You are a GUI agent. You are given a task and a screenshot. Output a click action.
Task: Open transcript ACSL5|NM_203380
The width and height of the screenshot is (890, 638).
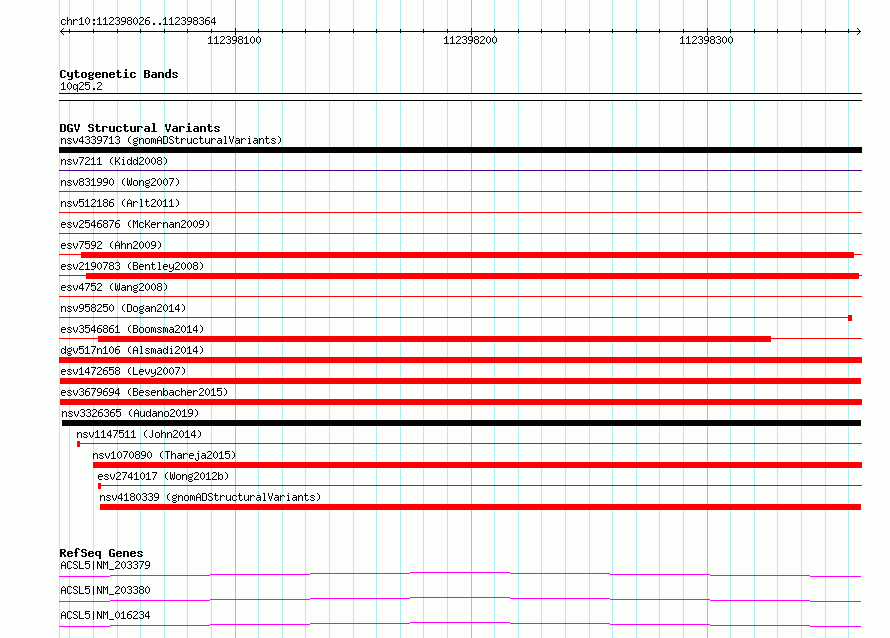click(105, 590)
